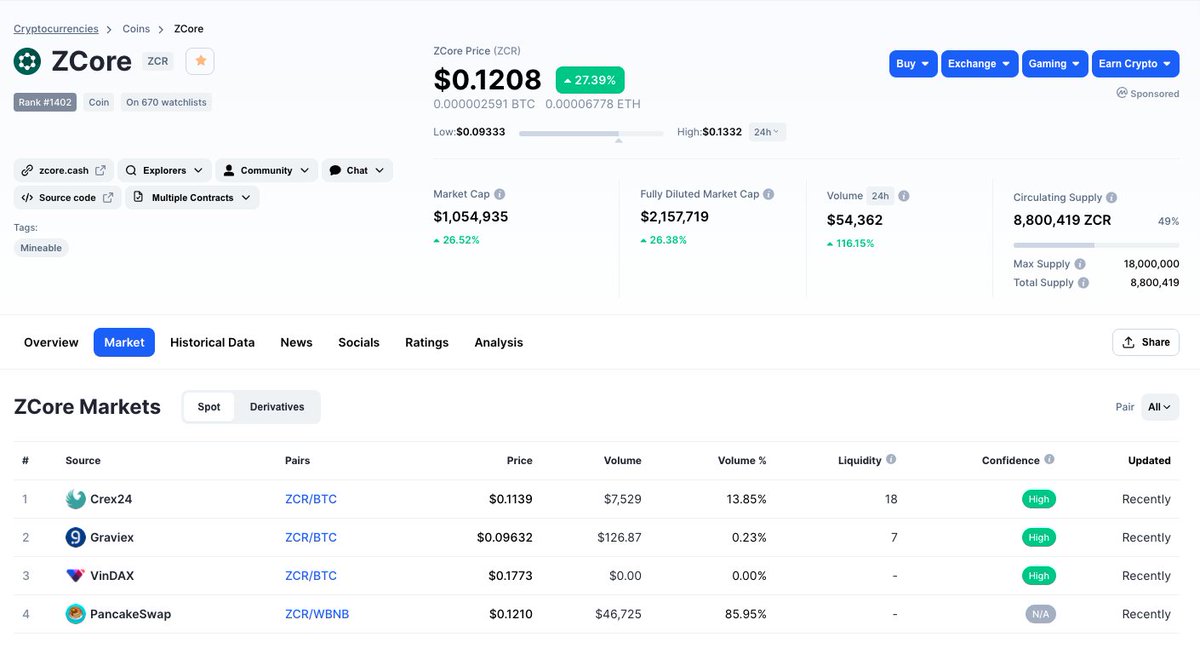
Task: Click Max Supply info icon
Action: 1080,264
